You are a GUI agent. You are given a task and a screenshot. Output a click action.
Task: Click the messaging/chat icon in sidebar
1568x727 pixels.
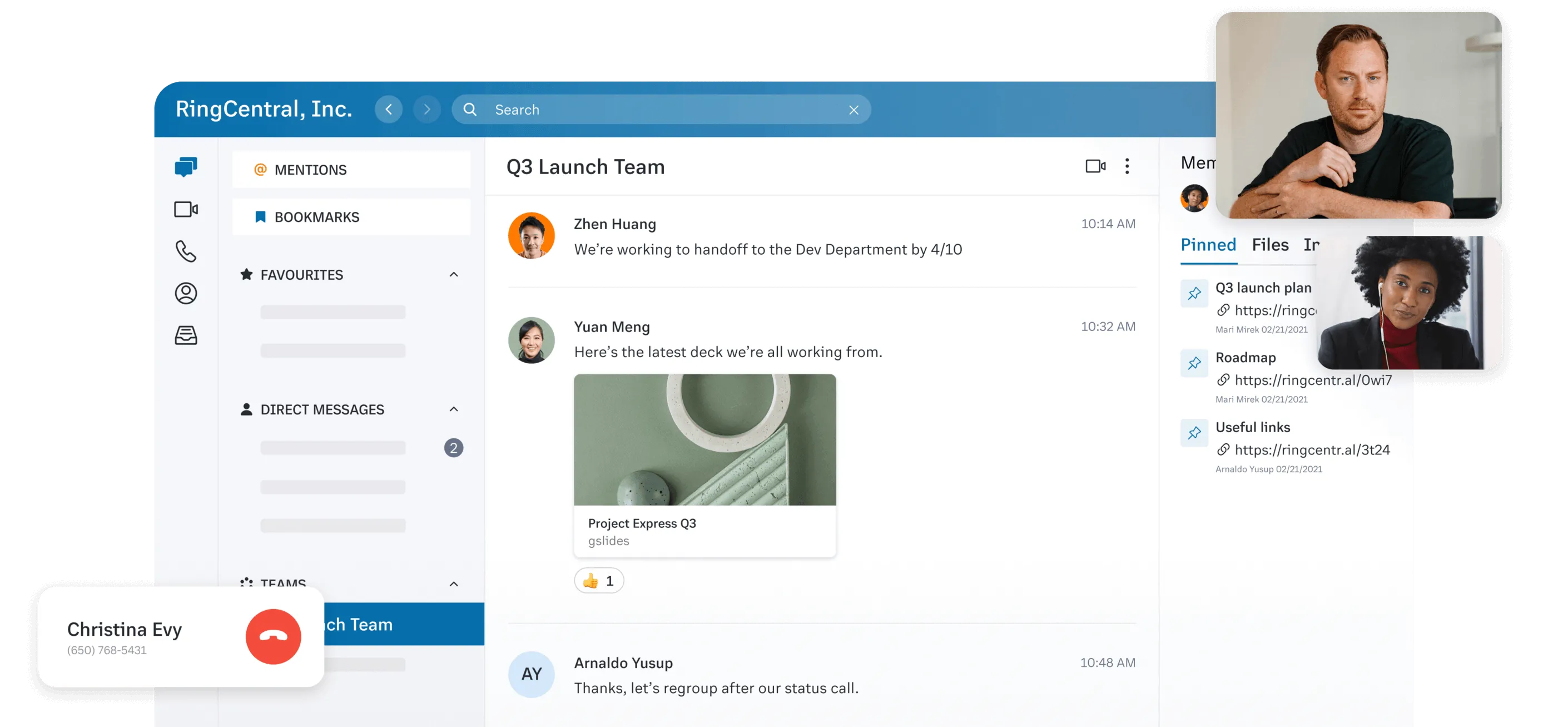pos(185,168)
